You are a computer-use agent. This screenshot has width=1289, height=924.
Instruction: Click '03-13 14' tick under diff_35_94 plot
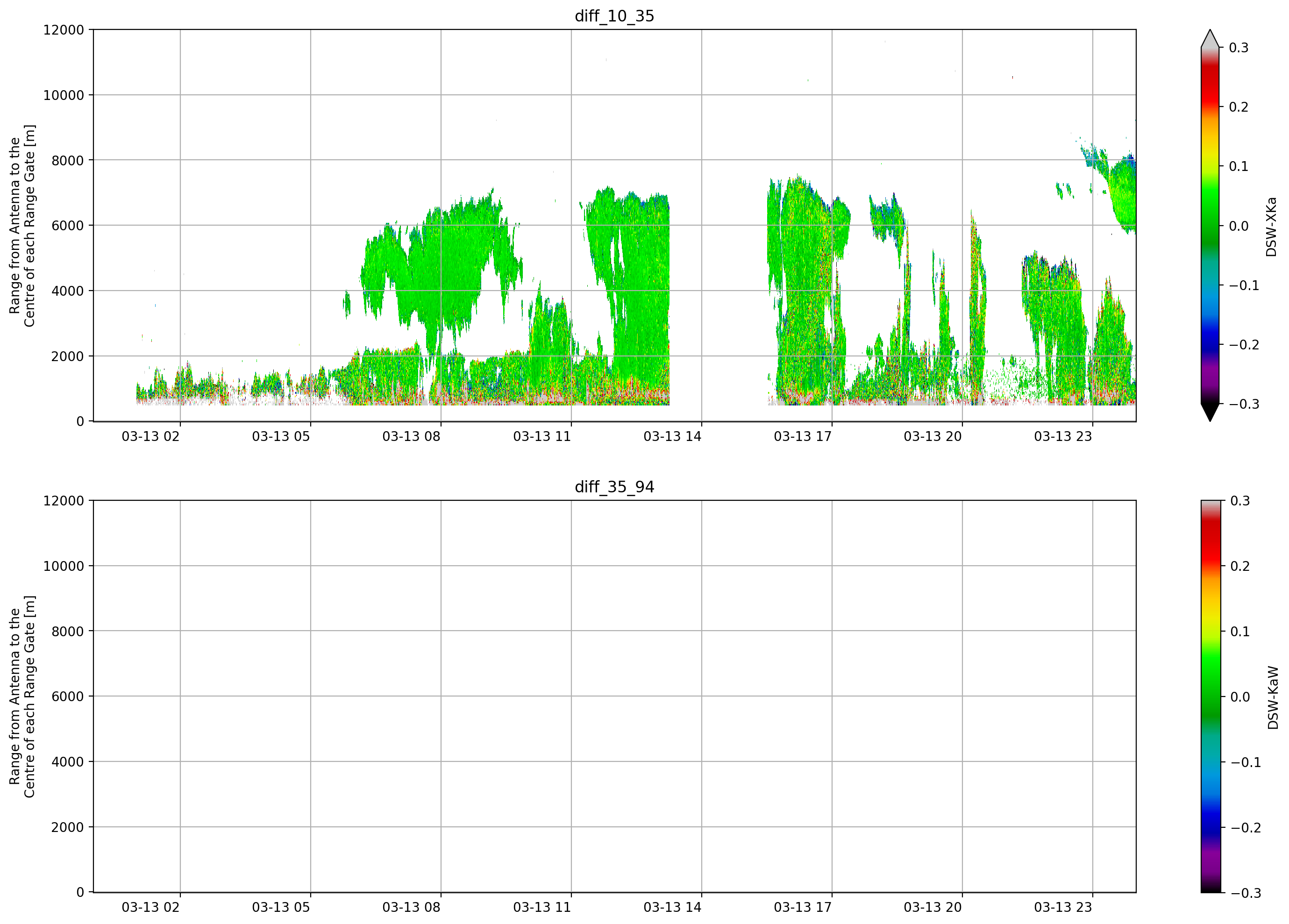coord(672,908)
